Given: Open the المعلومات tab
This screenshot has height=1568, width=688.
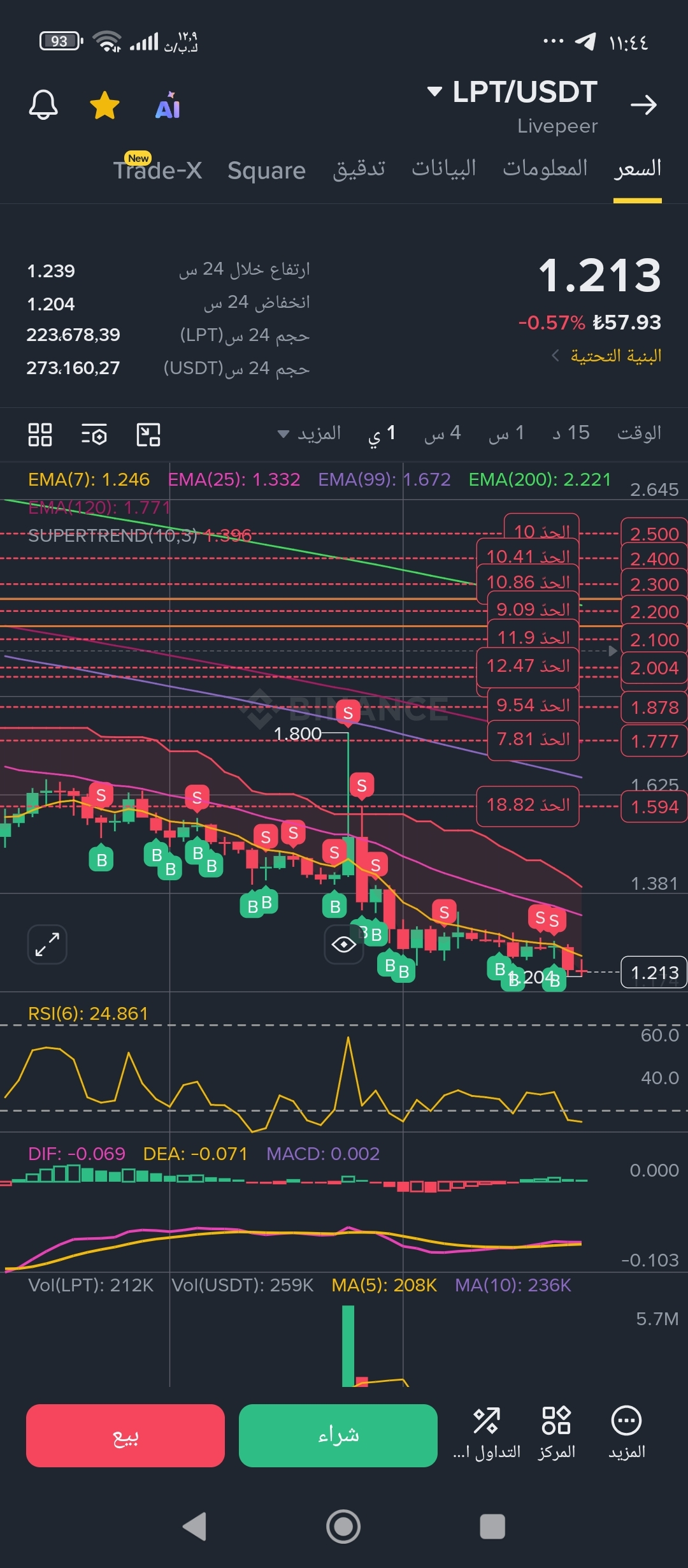Looking at the screenshot, I should [x=545, y=168].
